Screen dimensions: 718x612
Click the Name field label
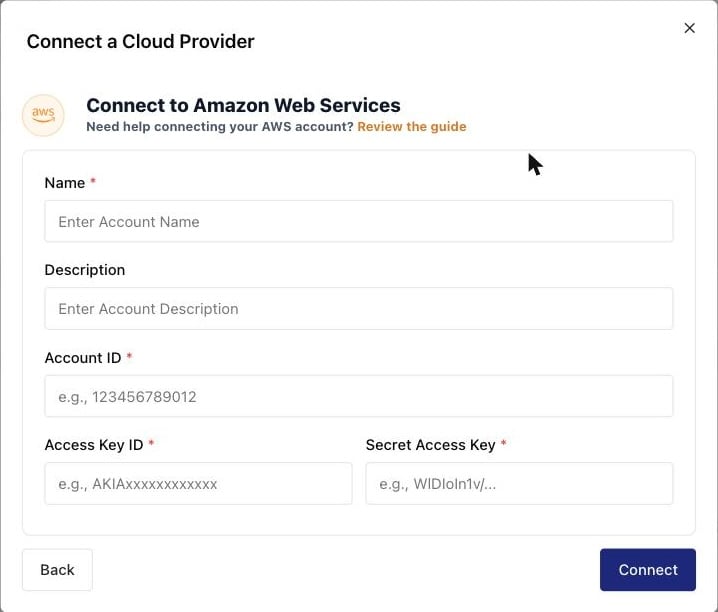65,183
